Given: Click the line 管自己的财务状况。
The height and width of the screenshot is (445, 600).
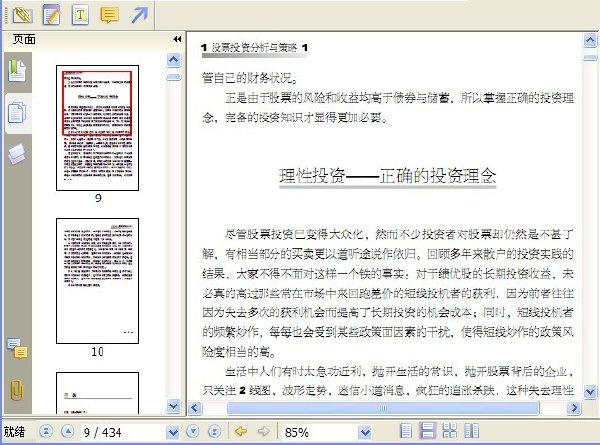Looking at the screenshot, I should pos(250,78).
